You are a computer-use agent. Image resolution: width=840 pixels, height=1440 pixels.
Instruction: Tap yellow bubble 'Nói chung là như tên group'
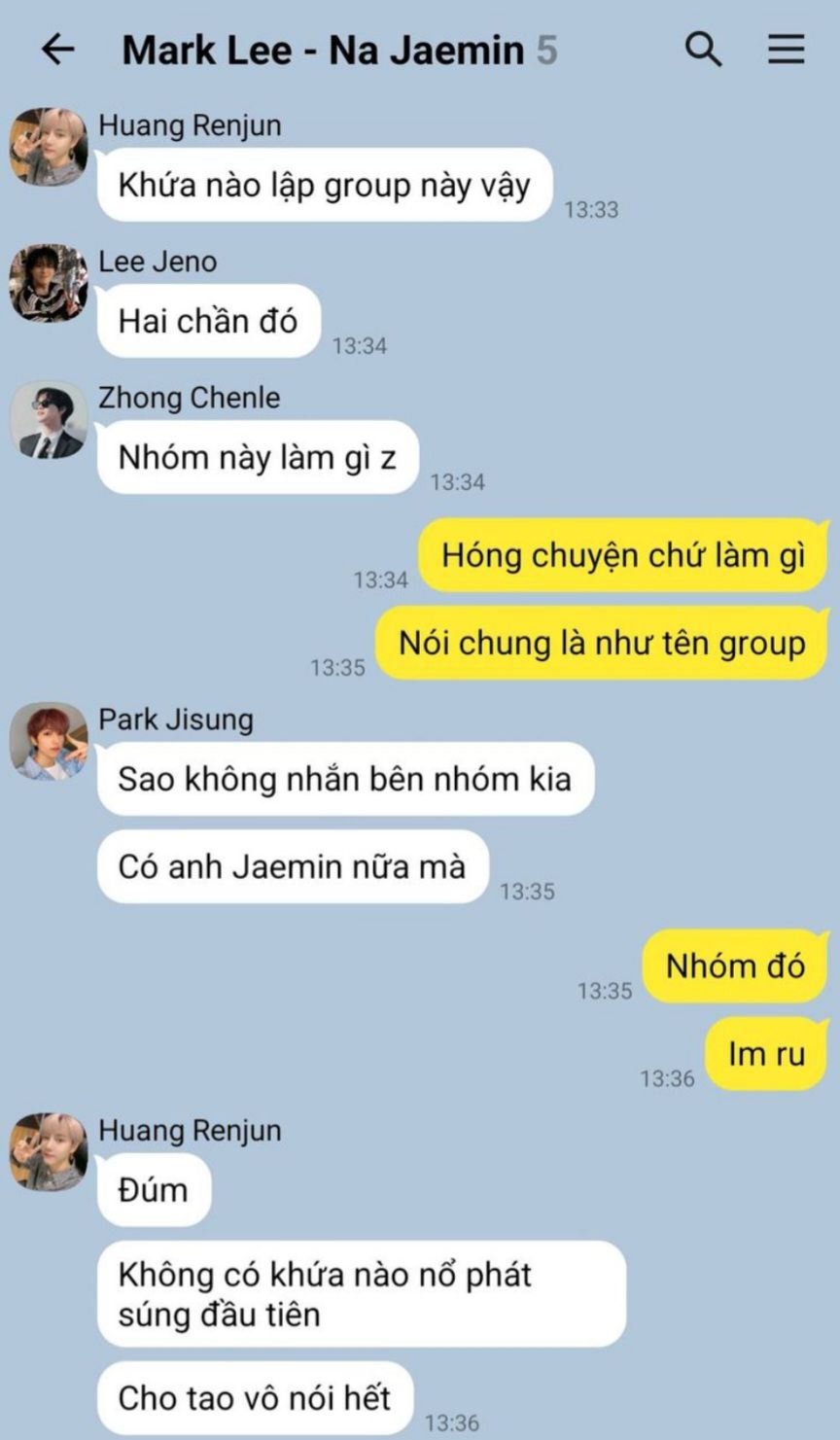602,643
